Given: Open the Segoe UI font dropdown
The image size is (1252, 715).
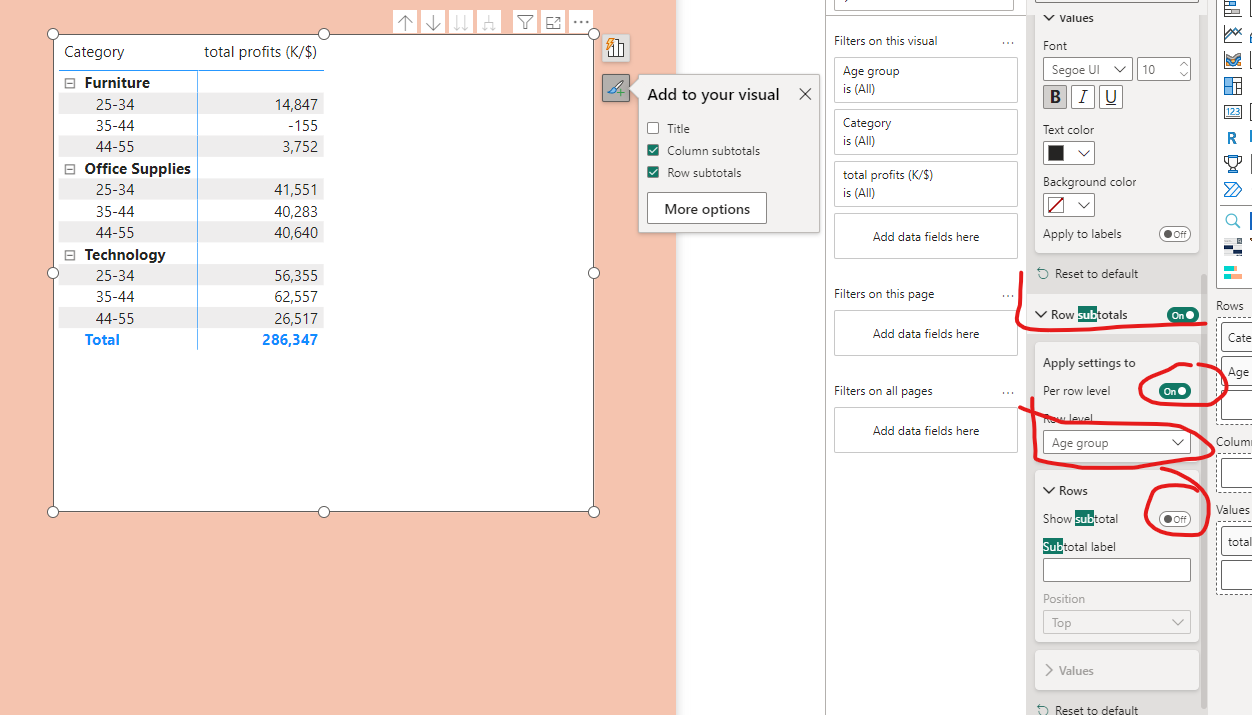Looking at the screenshot, I should coord(1088,69).
